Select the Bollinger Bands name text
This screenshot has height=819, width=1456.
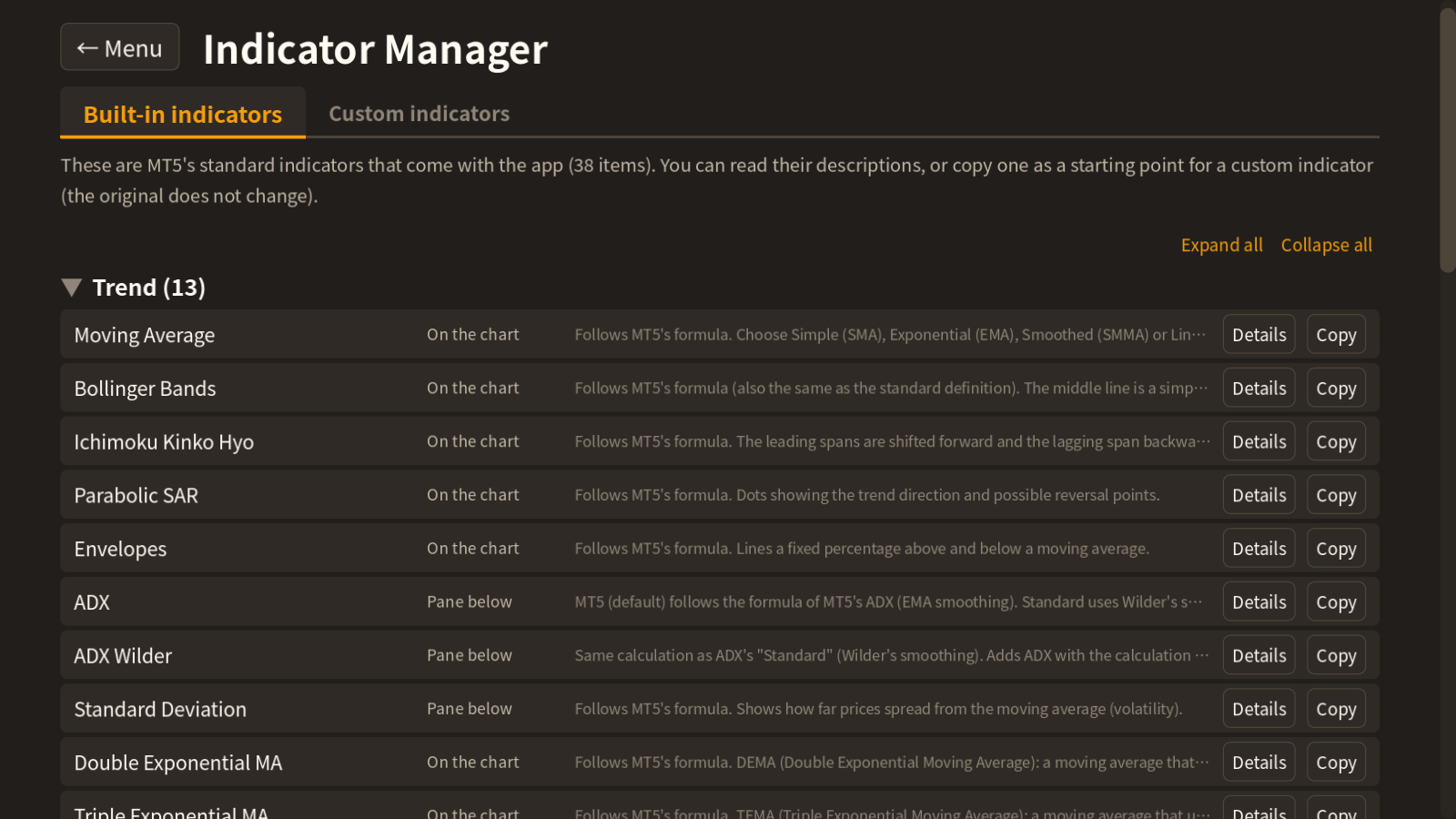[x=145, y=389]
